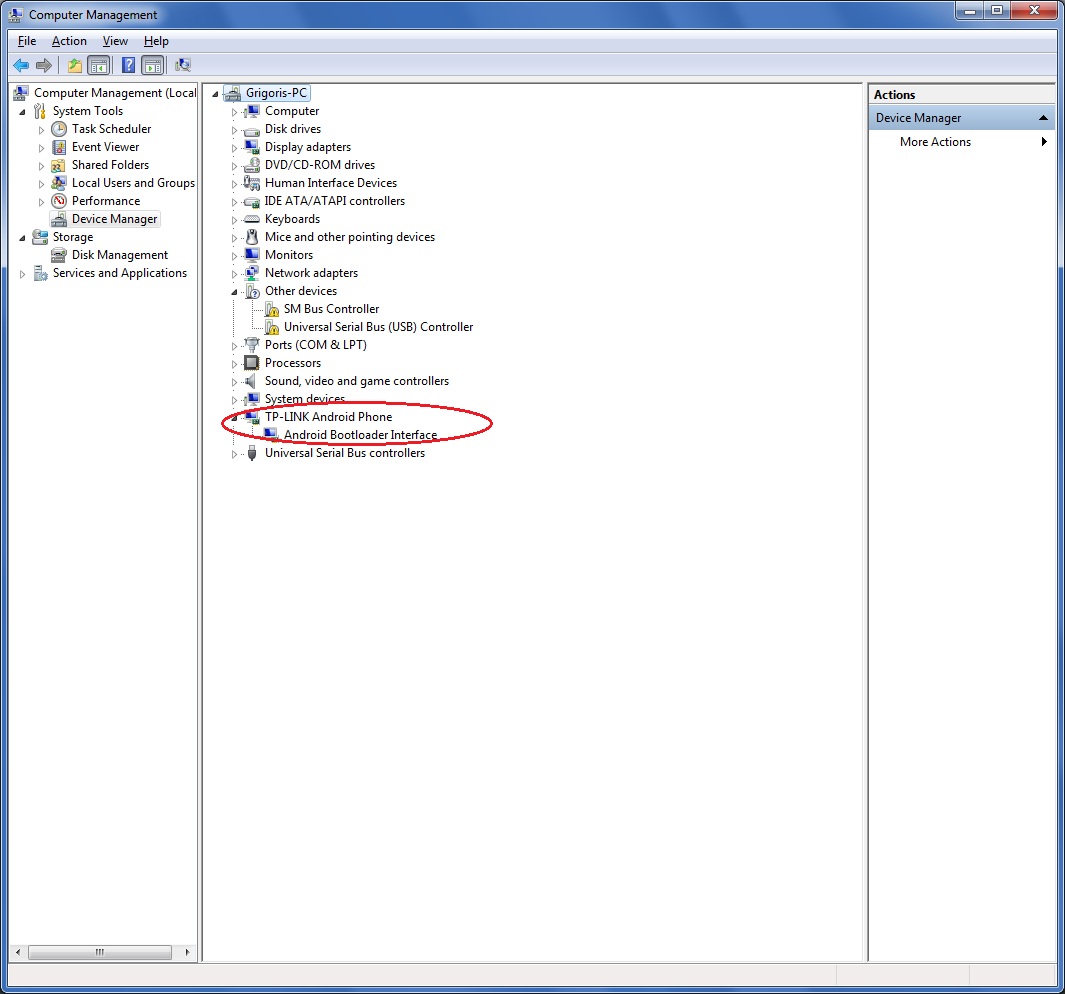The height and width of the screenshot is (994, 1065).
Task: Click the left pane horizontal scrollbar thumb
Action: pyautogui.click(x=99, y=952)
